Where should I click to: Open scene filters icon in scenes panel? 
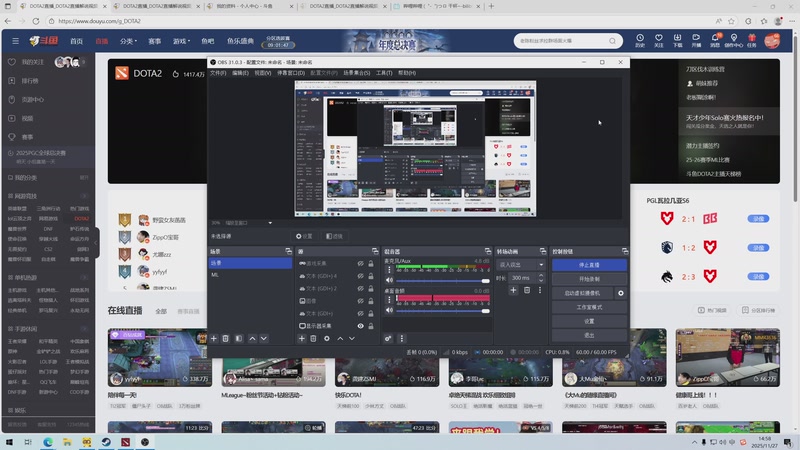pyautogui.click(x=239, y=338)
